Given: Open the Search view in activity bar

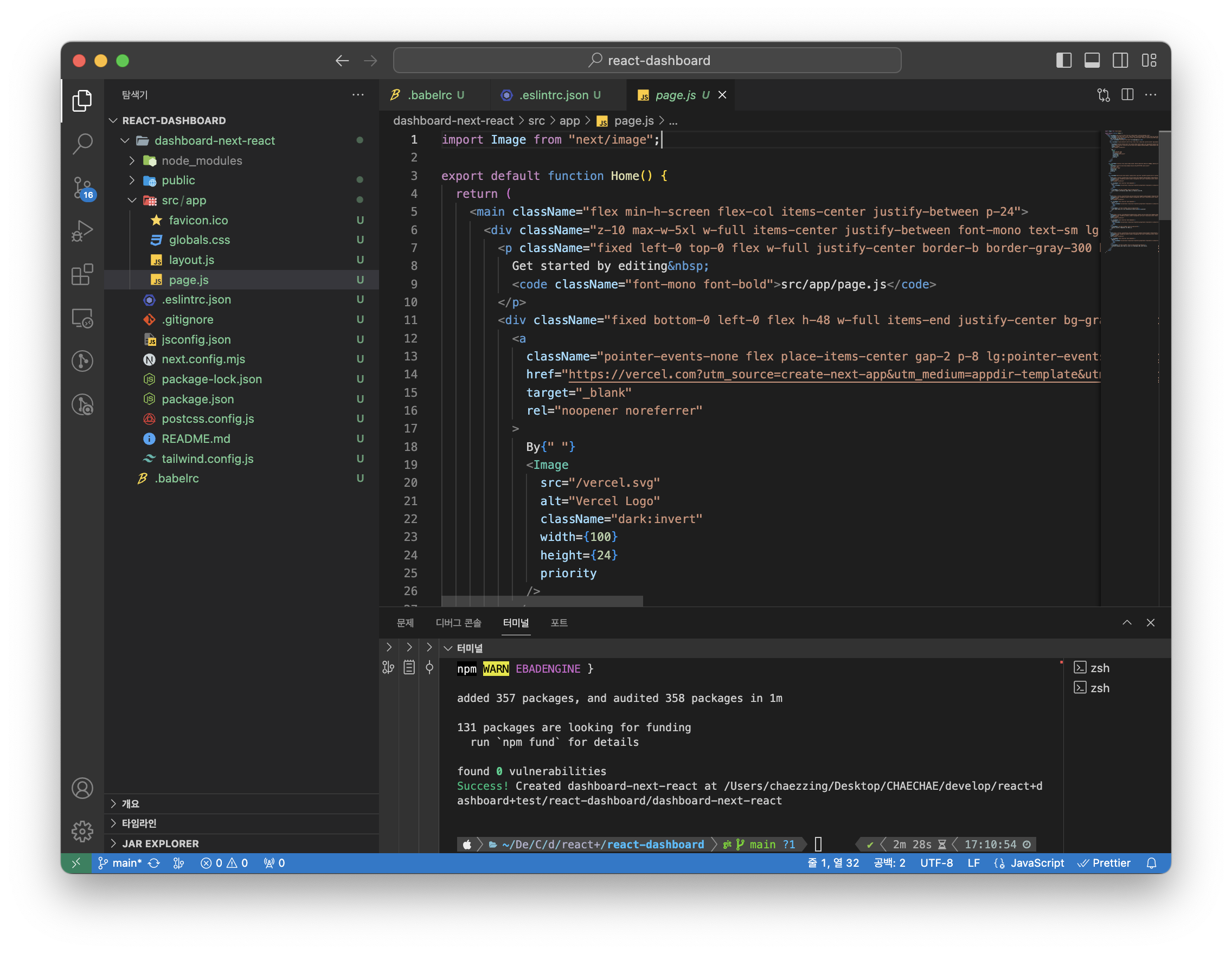Looking at the screenshot, I should pos(82,144).
